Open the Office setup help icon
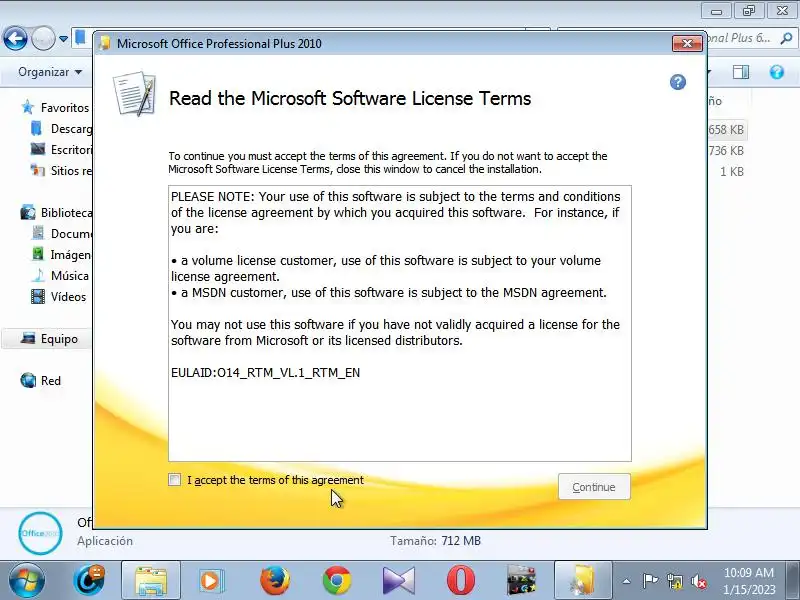Image resolution: width=800 pixels, height=600 pixels. [678, 82]
